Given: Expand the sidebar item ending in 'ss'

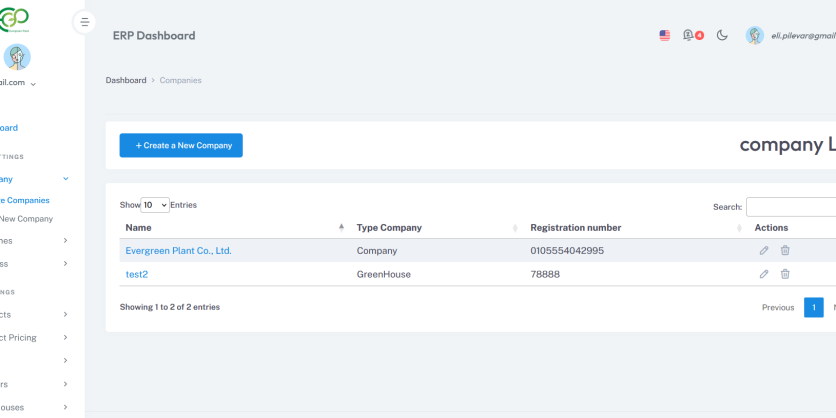Looking at the screenshot, I should click(66, 263).
